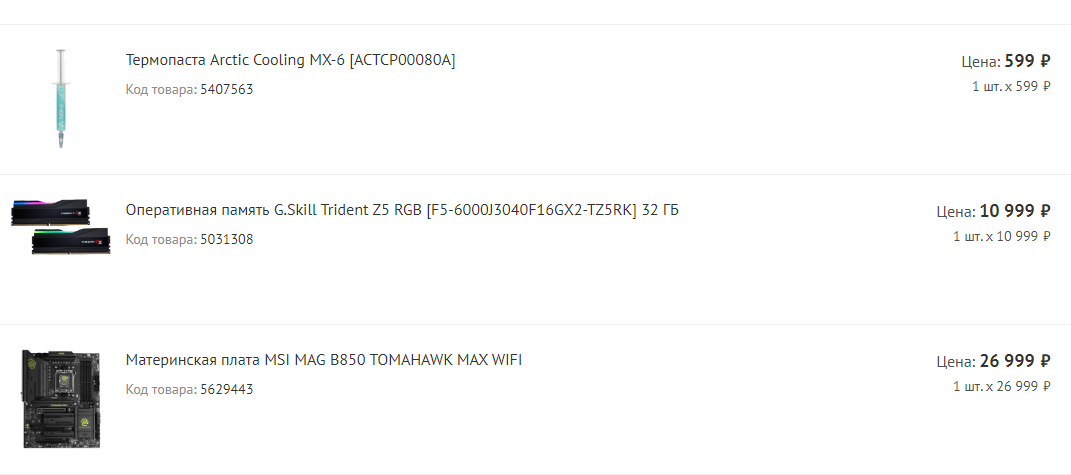Click product code number 5031308
This screenshot has width=1071, height=475.
pos(227,240)
